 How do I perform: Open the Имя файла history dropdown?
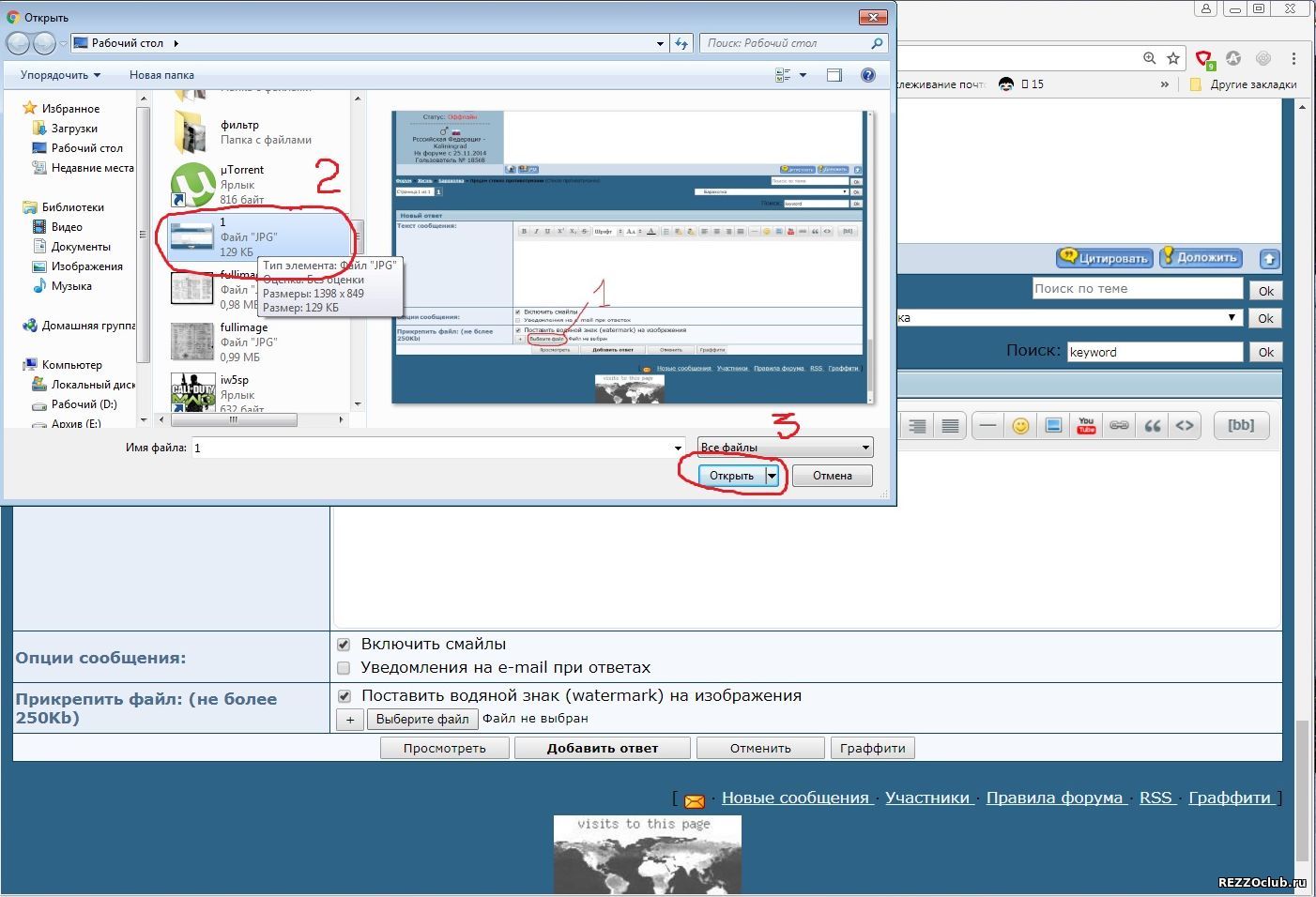(678, 448)
